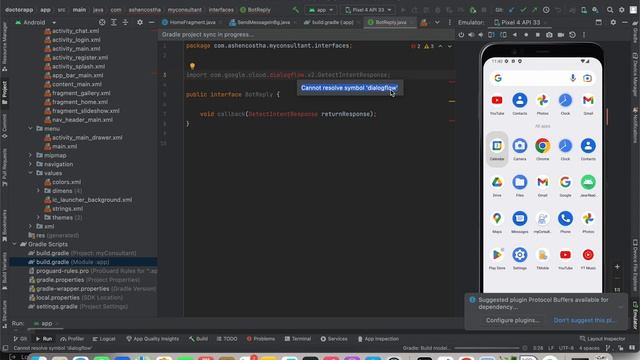The width and height of the screenshot is (640, 360).
Task: Open the Problems tool window
Action: (261, 339)
